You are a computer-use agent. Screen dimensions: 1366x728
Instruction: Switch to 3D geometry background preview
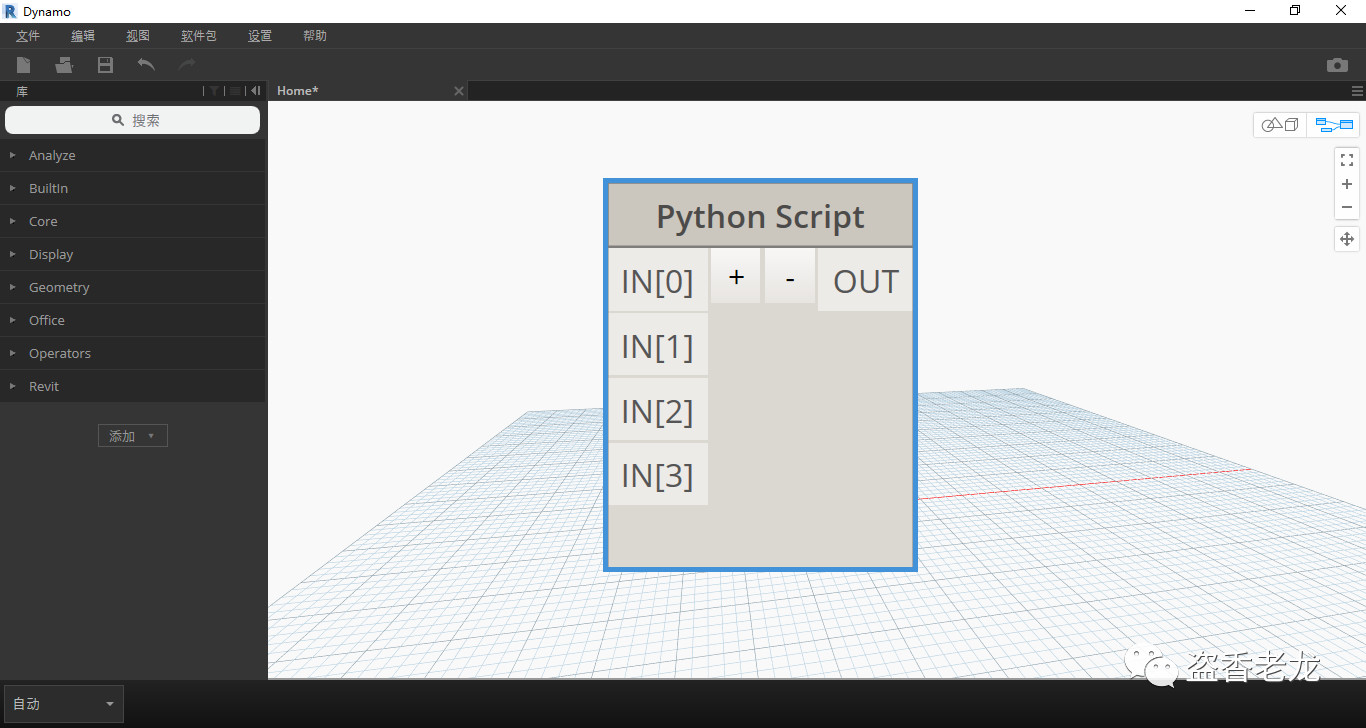coord(1280,125)
